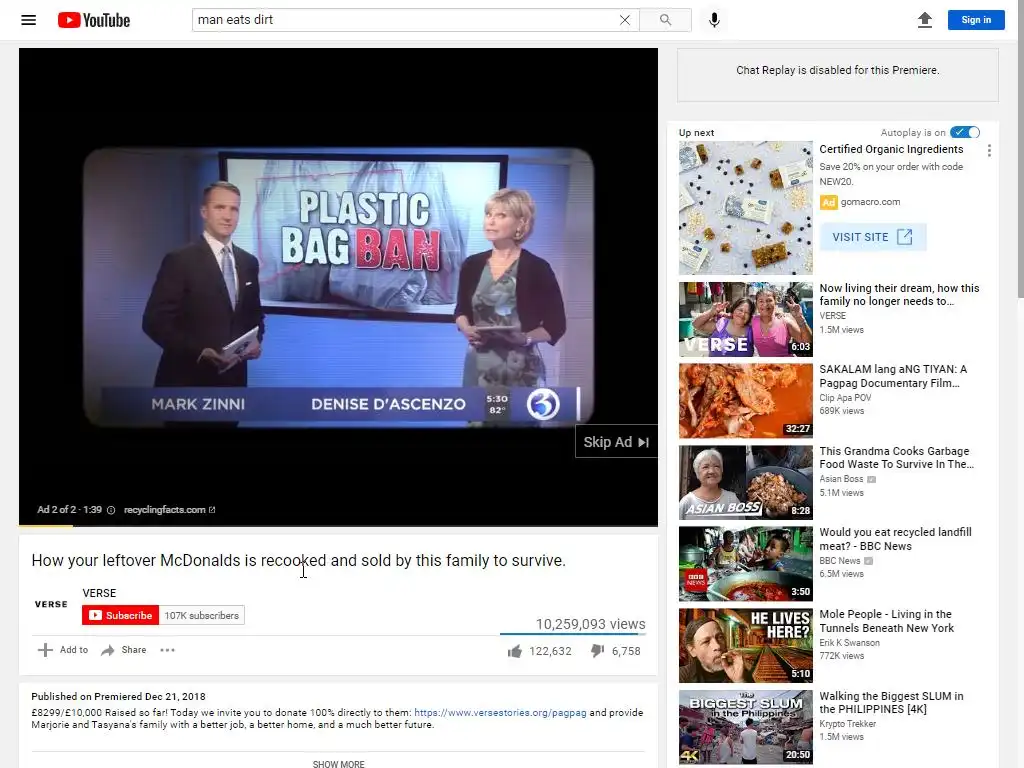
Task: Click the Asian Boss channel name
Action: pyautogui.click(x=841, y=479)
